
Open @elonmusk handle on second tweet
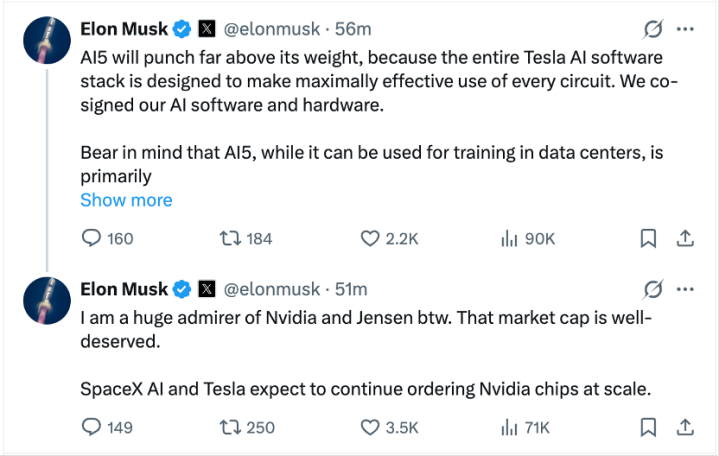271,289
